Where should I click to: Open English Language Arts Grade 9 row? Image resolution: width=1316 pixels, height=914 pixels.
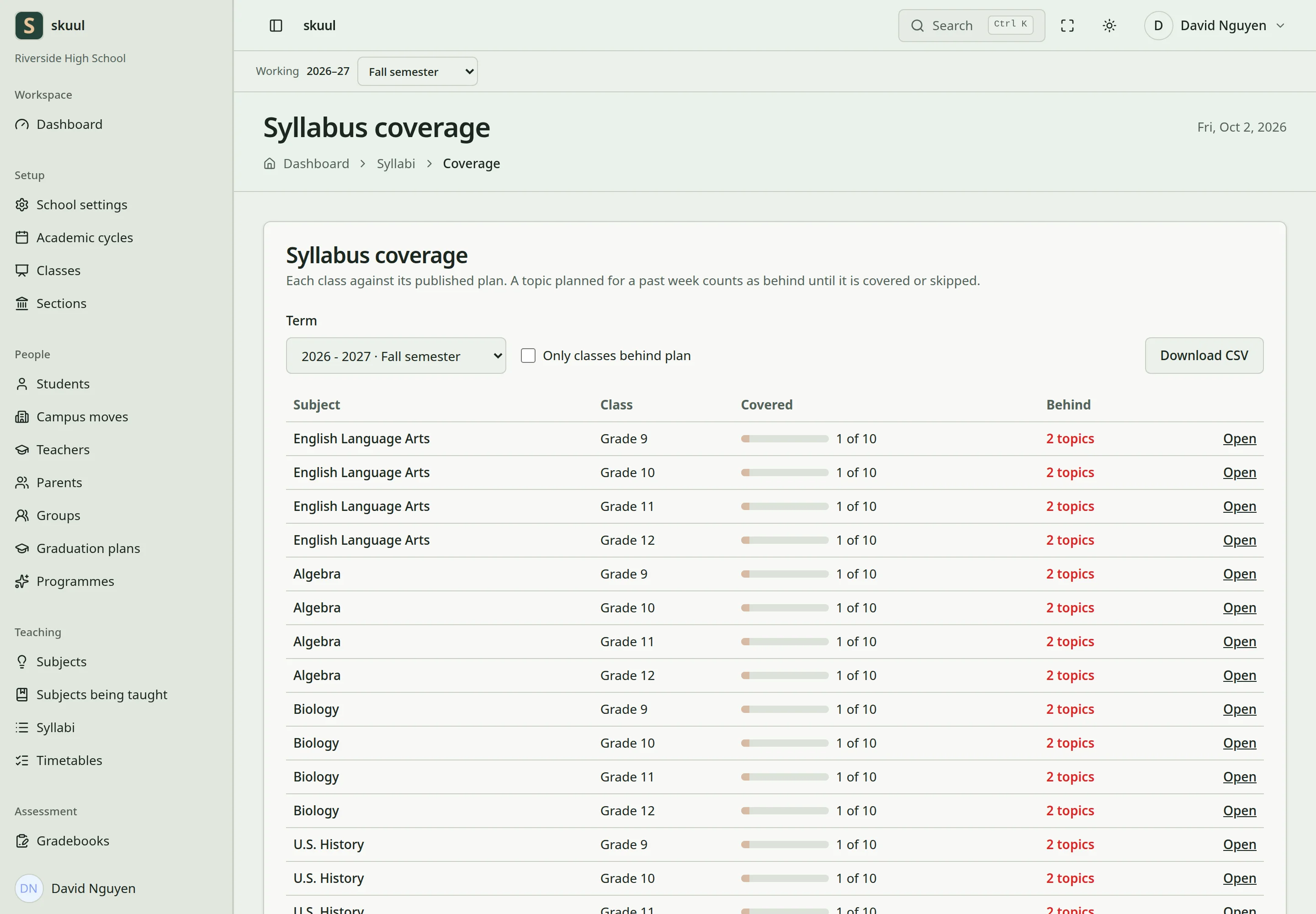[x=1239, y=439]
